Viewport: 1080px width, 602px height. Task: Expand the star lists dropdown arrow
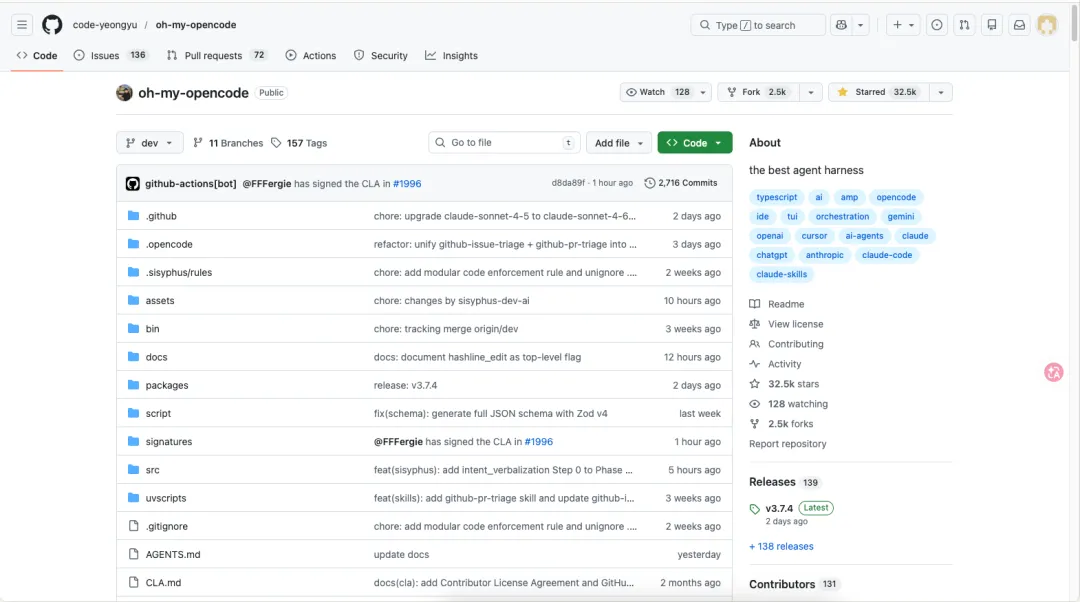coord(941,92)
